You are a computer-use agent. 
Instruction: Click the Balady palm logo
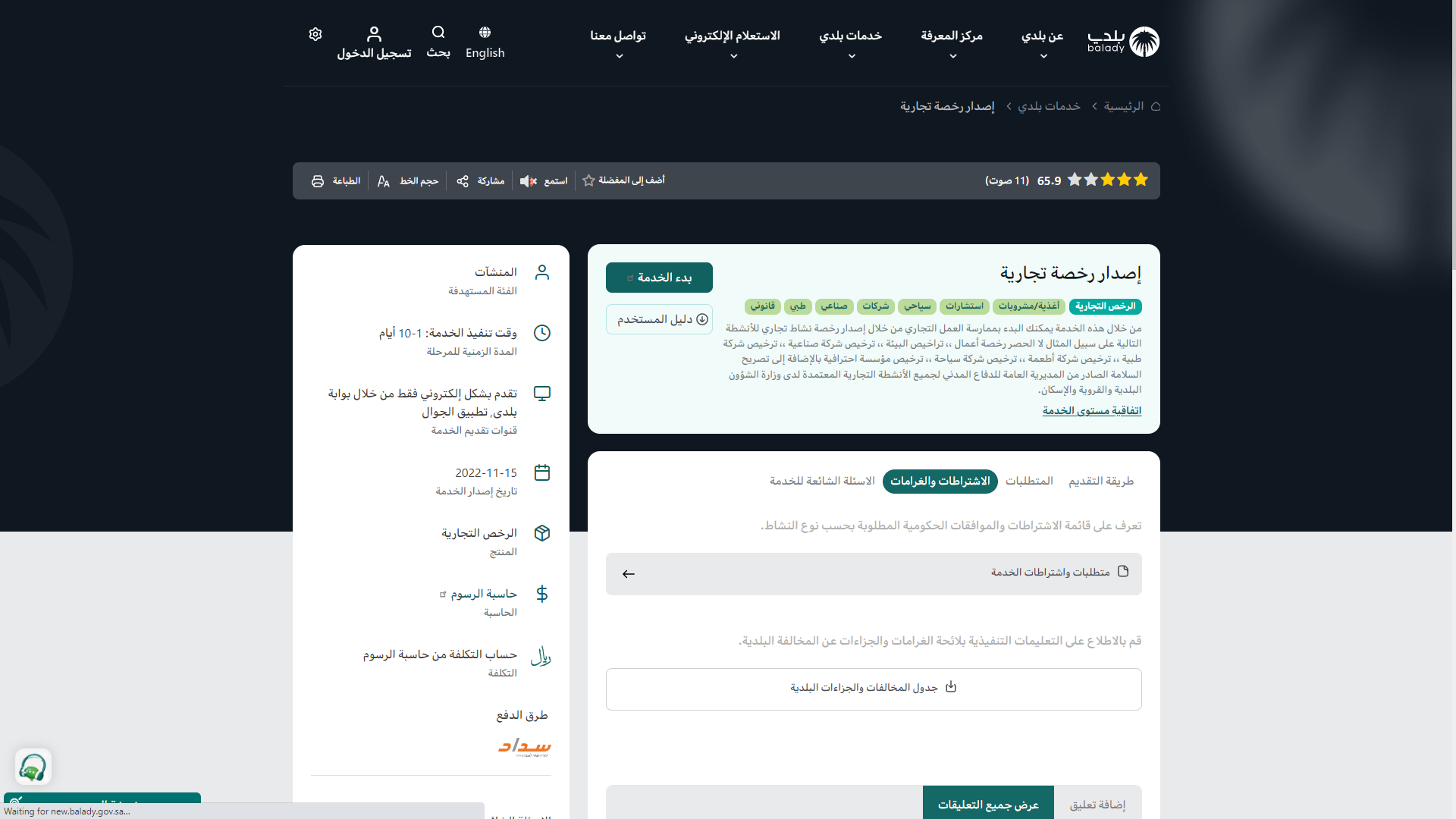(x=1144, y=42)
